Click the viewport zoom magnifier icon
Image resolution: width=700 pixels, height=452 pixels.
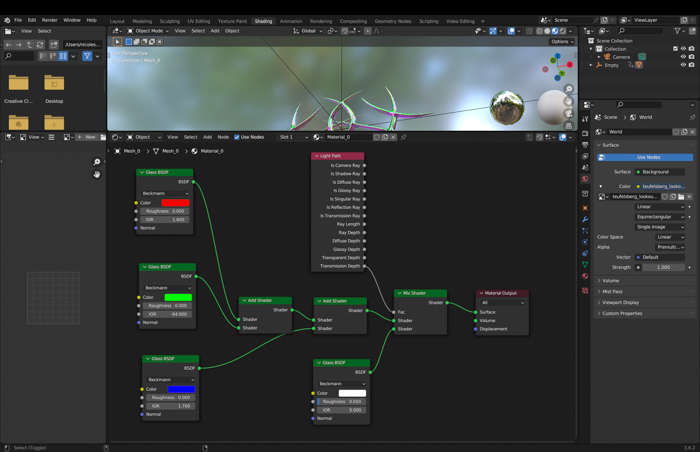point(568,89)
